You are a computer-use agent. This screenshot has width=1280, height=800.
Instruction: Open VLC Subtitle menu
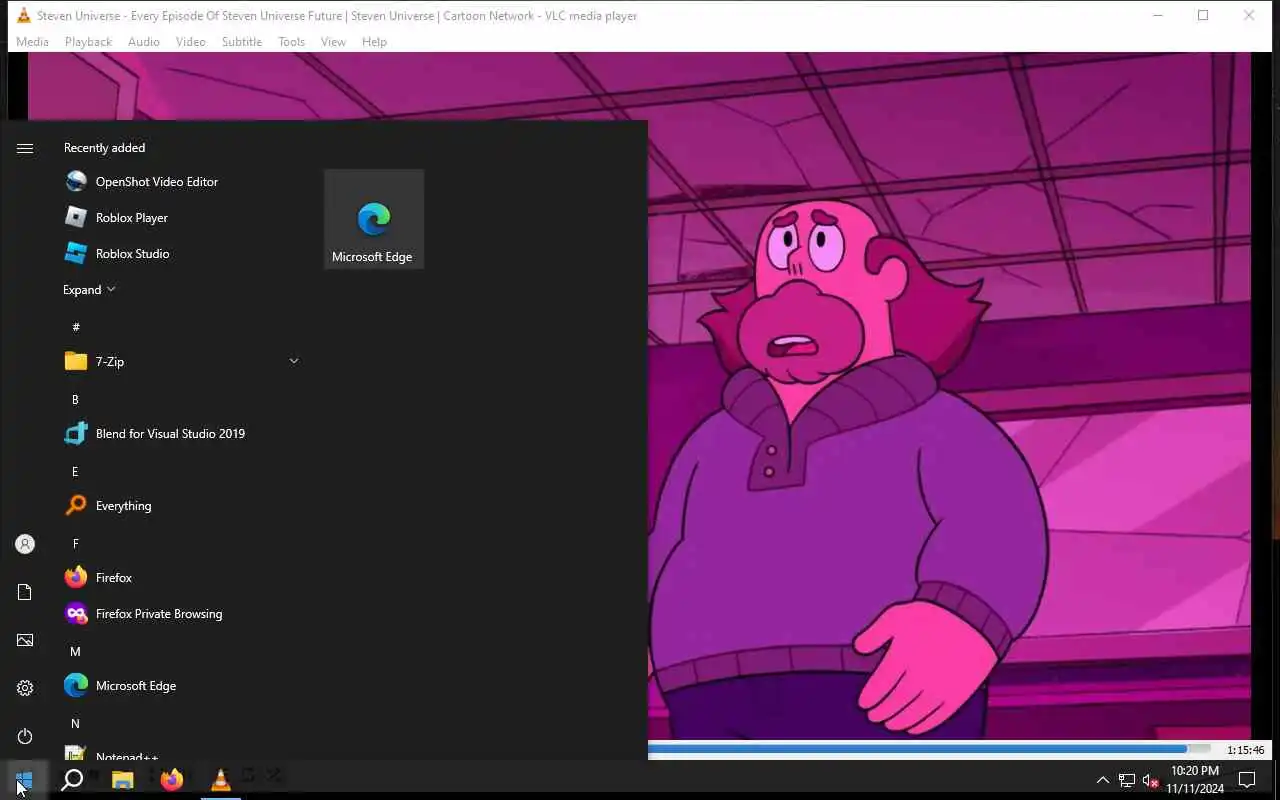point(241,42)
